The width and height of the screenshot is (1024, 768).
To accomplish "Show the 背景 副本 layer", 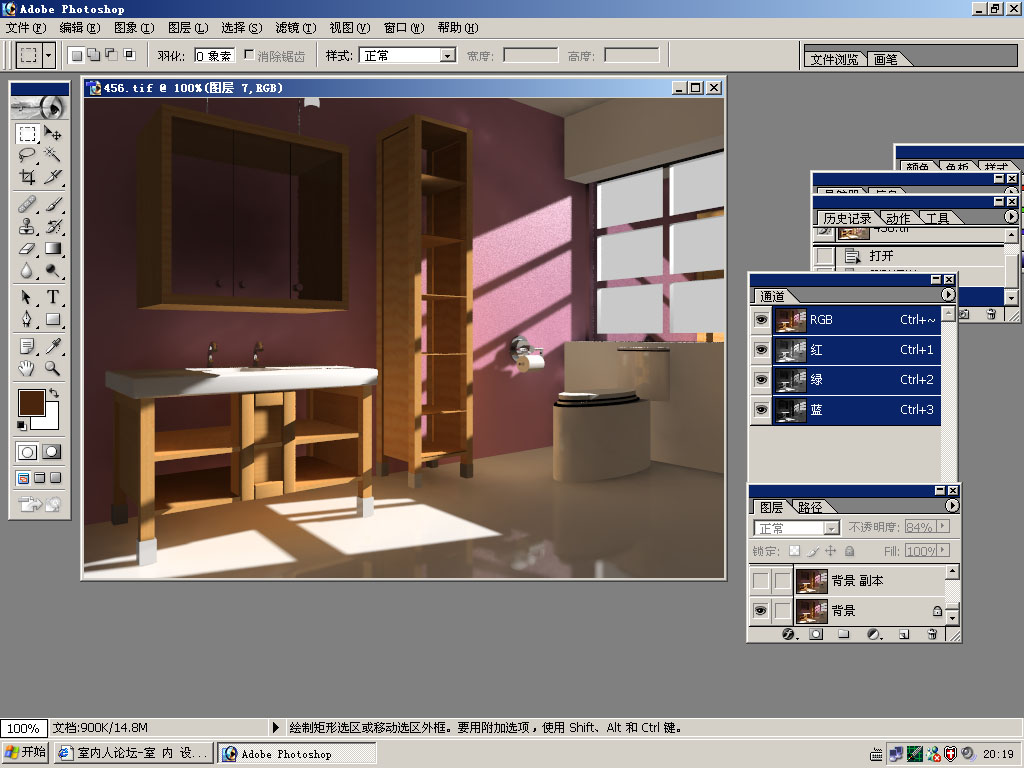I will pyautogui.click(x=761, y=581).
